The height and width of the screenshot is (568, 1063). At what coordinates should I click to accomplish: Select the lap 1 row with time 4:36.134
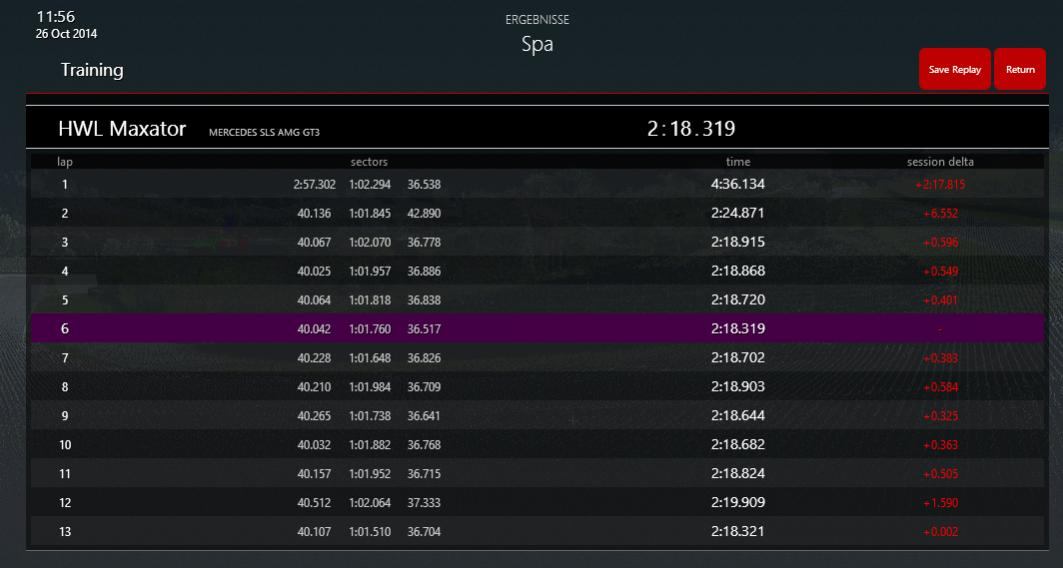pos(537,184)
